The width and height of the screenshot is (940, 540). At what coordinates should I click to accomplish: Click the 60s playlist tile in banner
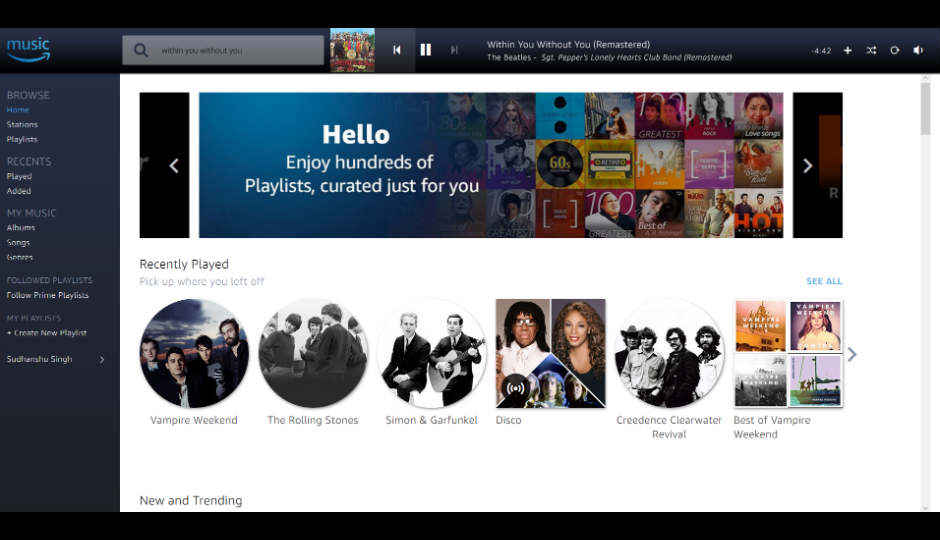click(x=560, y=164)
